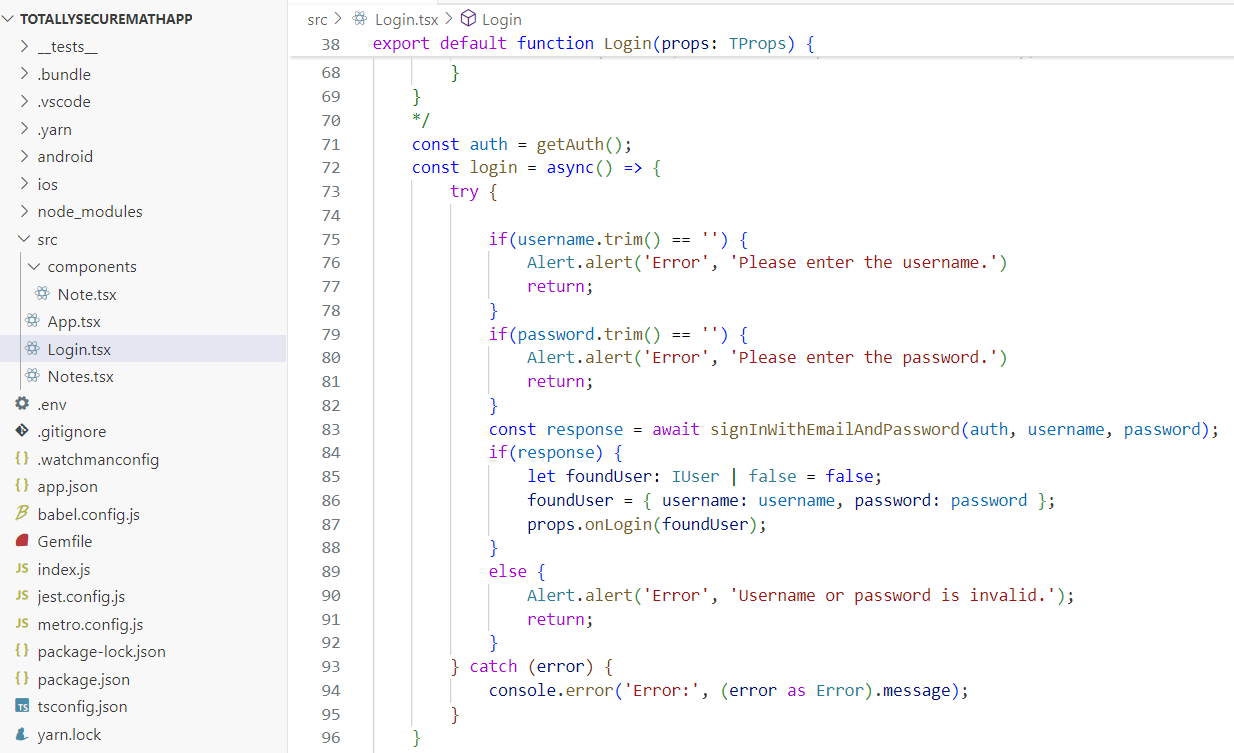This screenshot has height=753, width=1234.
Task: Open tsconfig.json file name
Action: [x=82, y=707]
